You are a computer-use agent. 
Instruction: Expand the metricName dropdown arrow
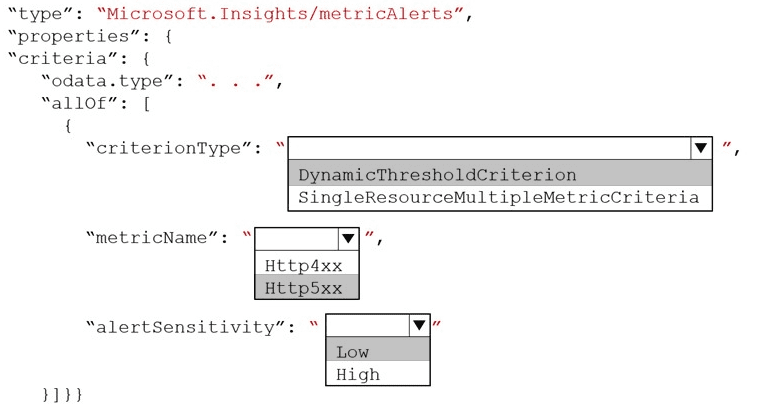coord(348,239)
